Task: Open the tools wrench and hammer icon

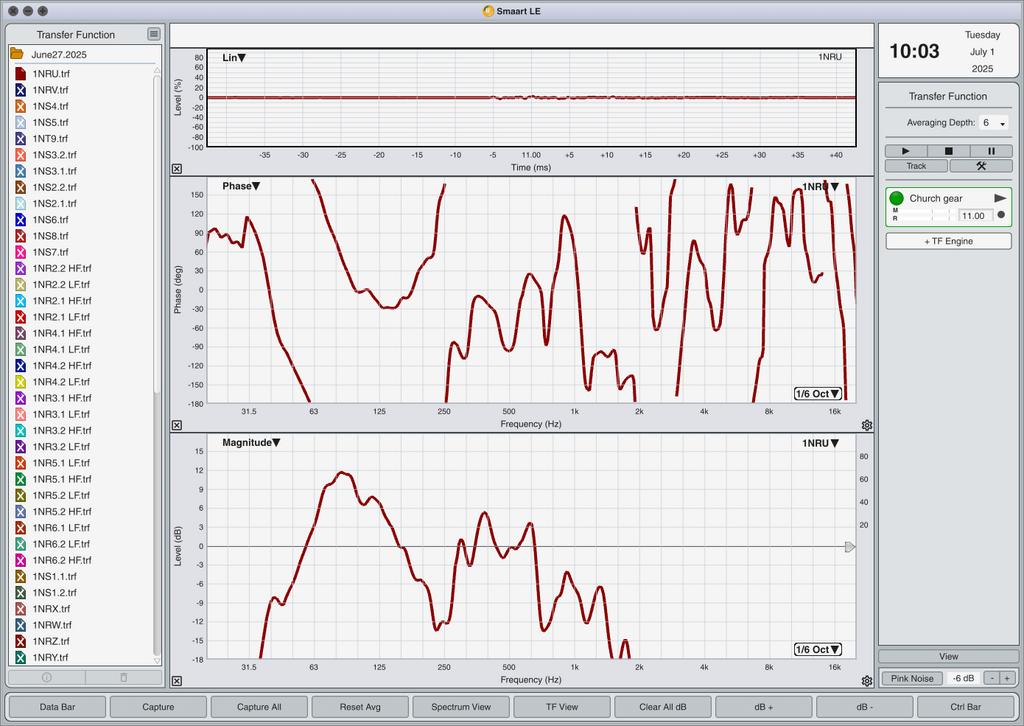Action: click(981, 166)
